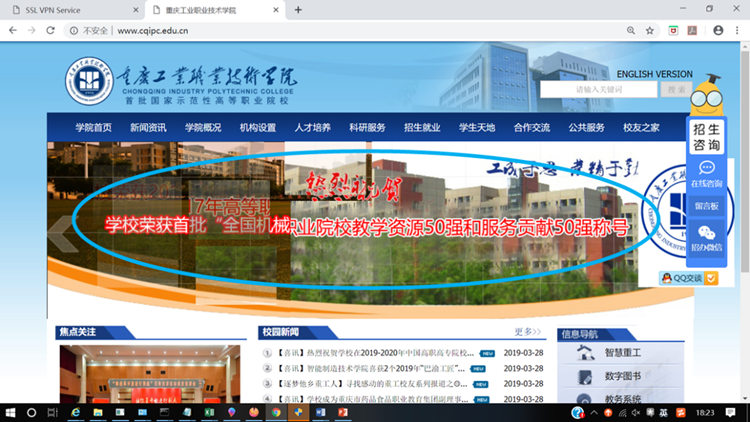The image size is (750, 422).
Task: Open Excel from the taskbar
Action: pyautogui.click(x=209, y=412)
